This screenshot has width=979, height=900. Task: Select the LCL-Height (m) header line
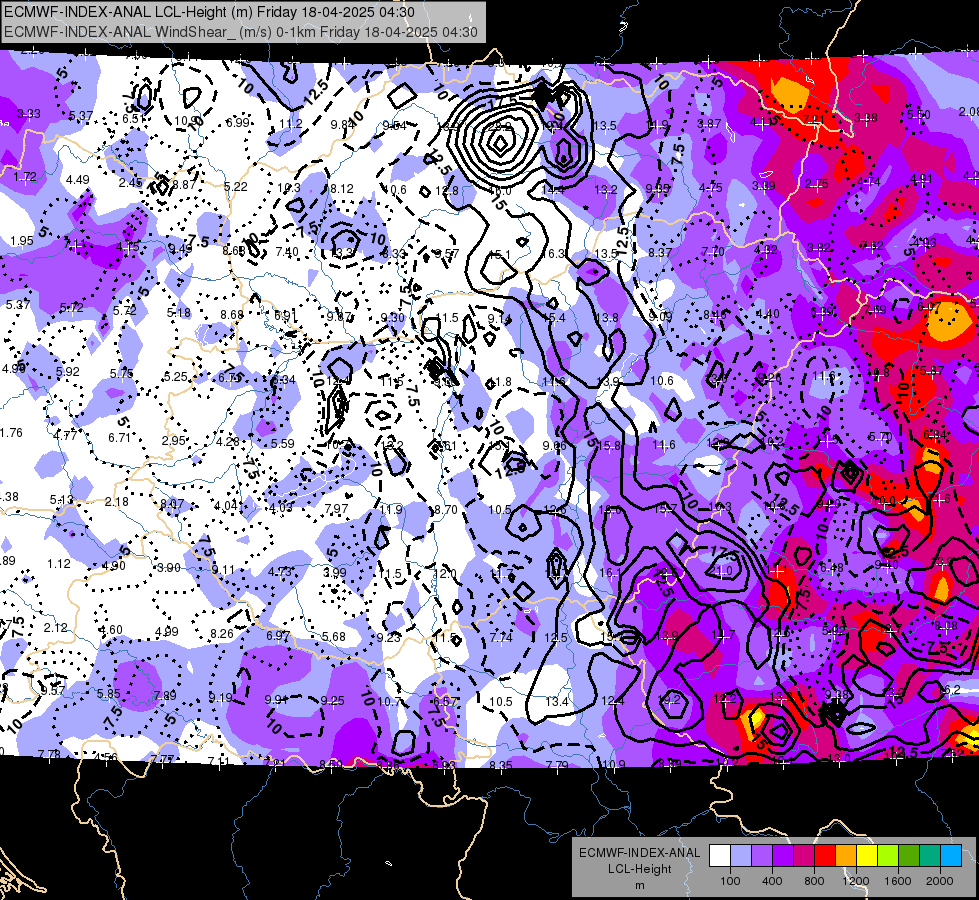209,12
